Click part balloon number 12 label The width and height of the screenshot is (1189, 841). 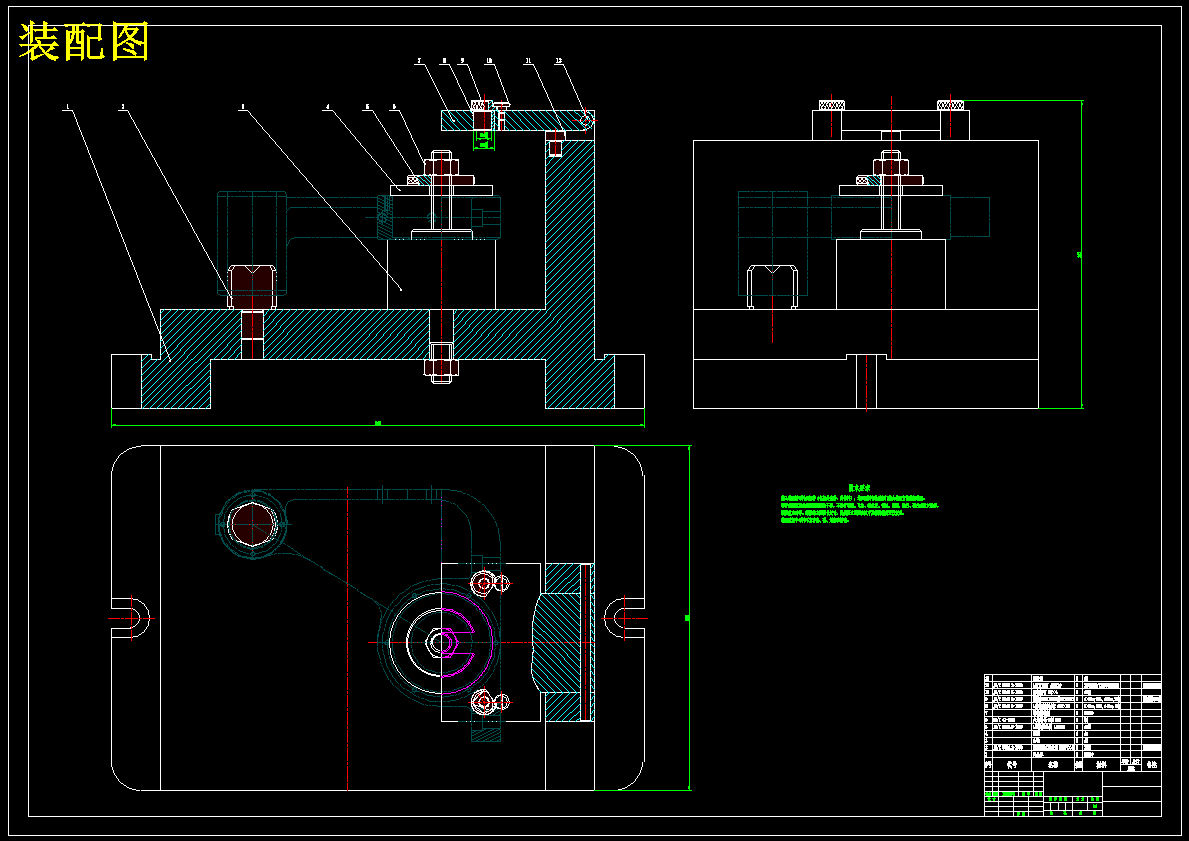(x=560, y=60)
